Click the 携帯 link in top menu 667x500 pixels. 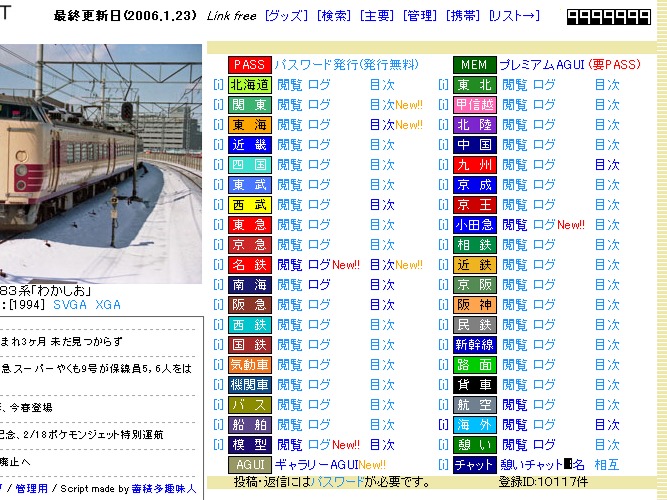coord(463,16)
